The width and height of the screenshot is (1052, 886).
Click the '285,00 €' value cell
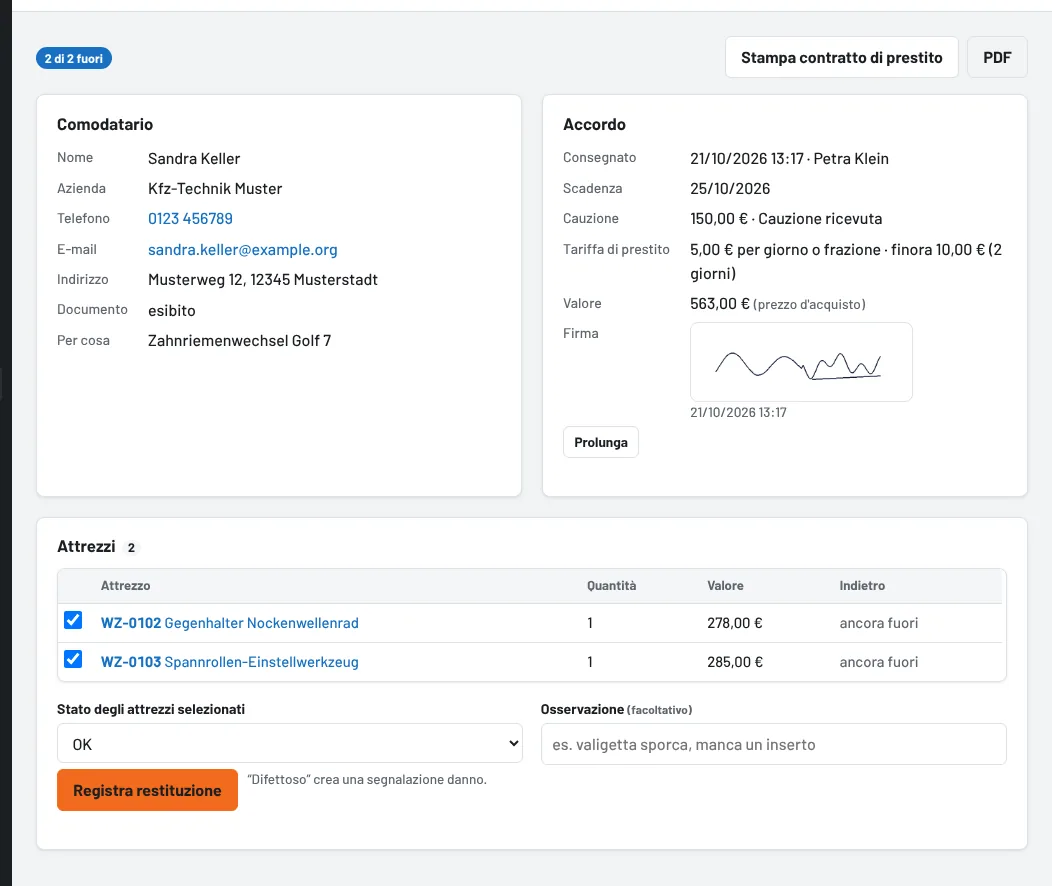click(x=735, y=662)
